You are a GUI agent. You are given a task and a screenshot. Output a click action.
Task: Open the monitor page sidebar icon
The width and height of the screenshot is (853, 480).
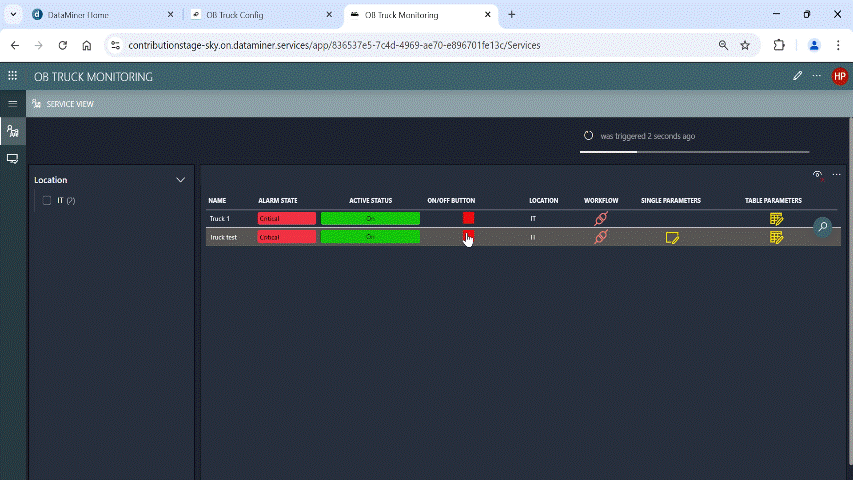pos(13,158)
